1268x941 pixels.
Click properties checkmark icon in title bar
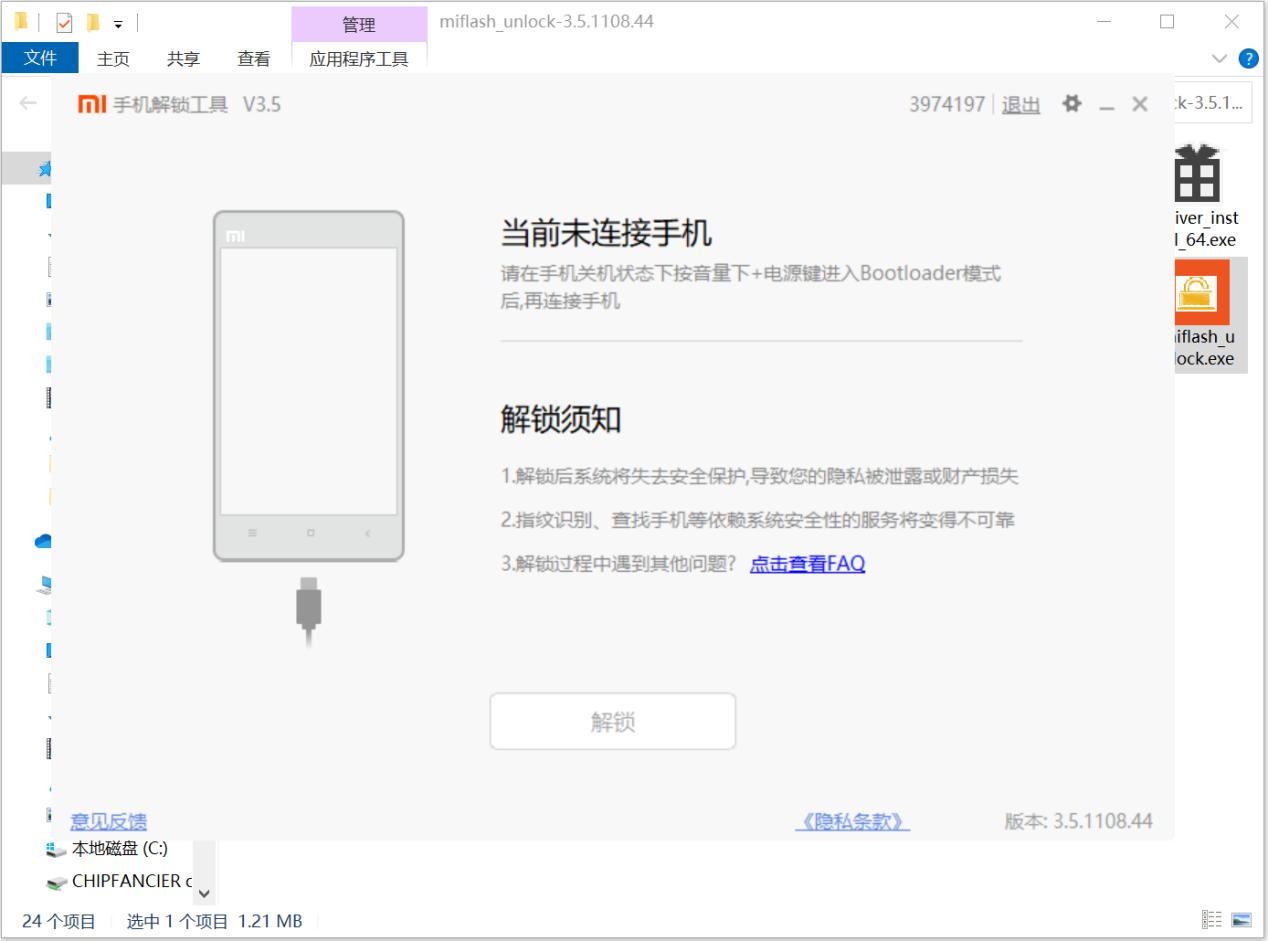pos(64,23)
